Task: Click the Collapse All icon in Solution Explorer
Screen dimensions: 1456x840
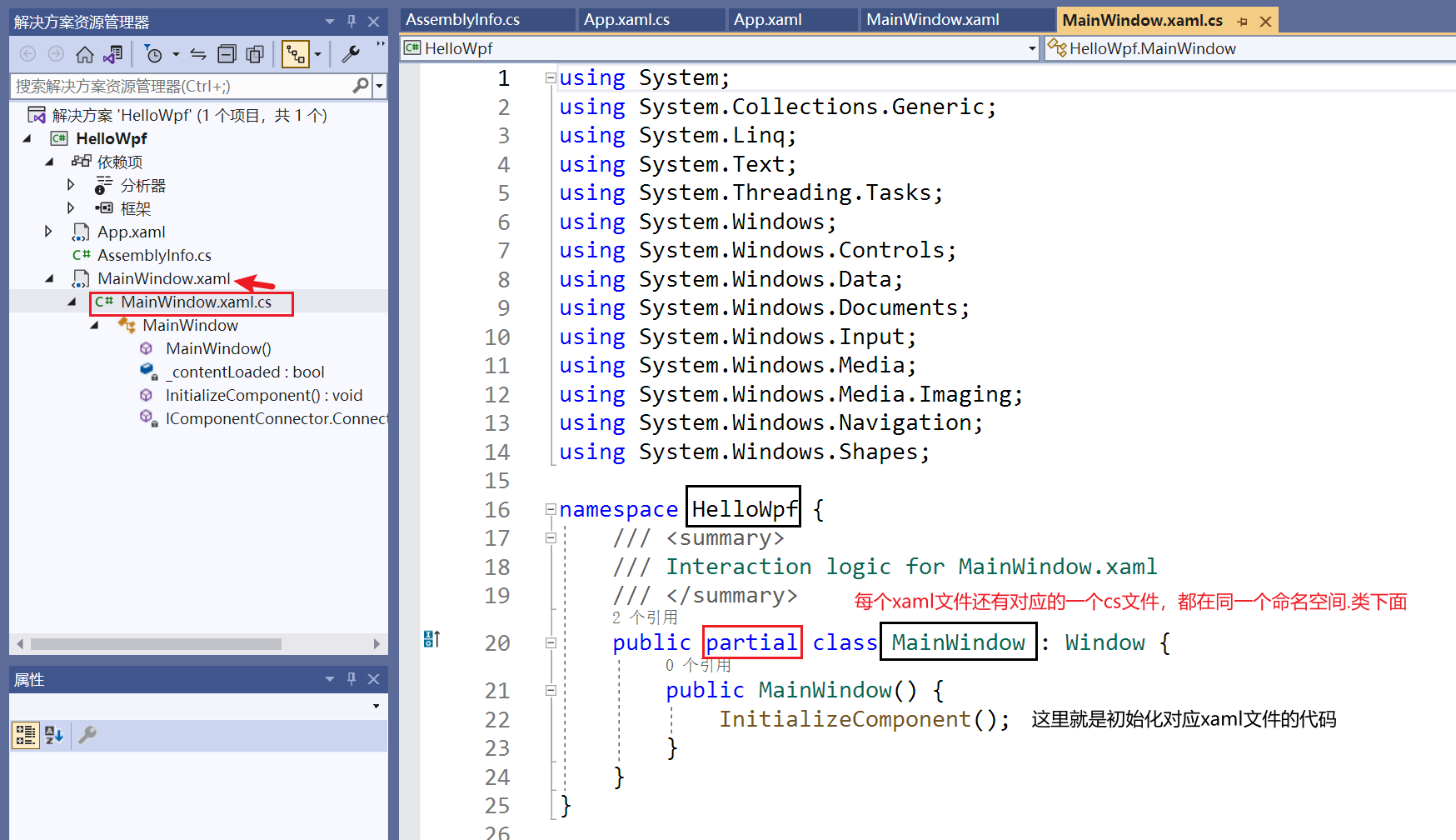Action: pyautogui.click(x=227, y=55)
